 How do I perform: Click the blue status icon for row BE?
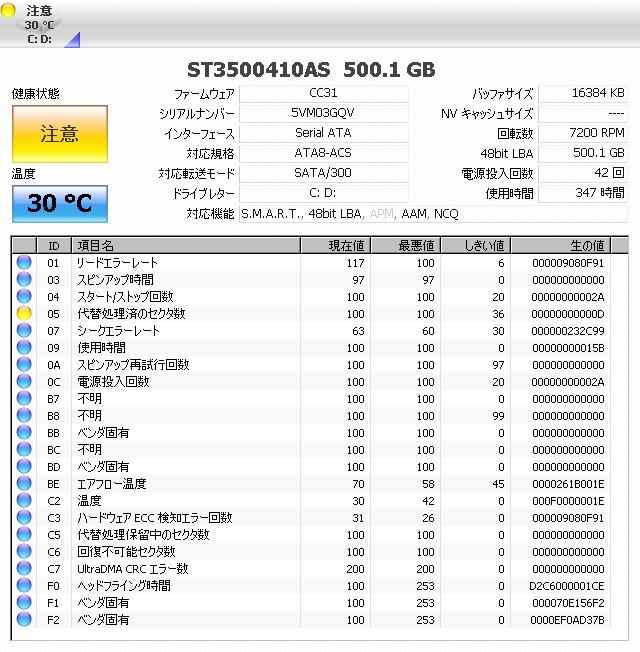[24, 484]
